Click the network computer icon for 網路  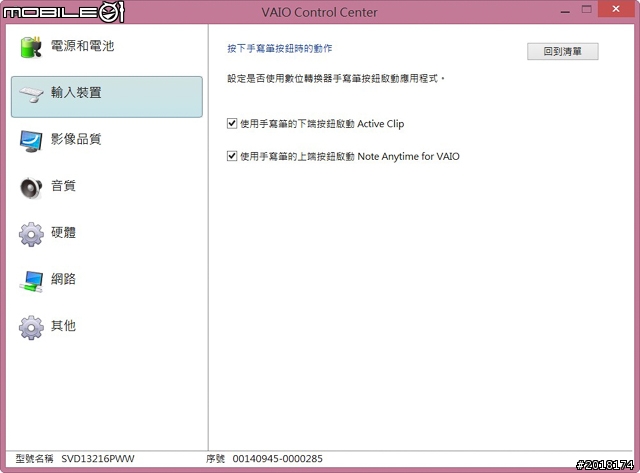tap(31, 282)
